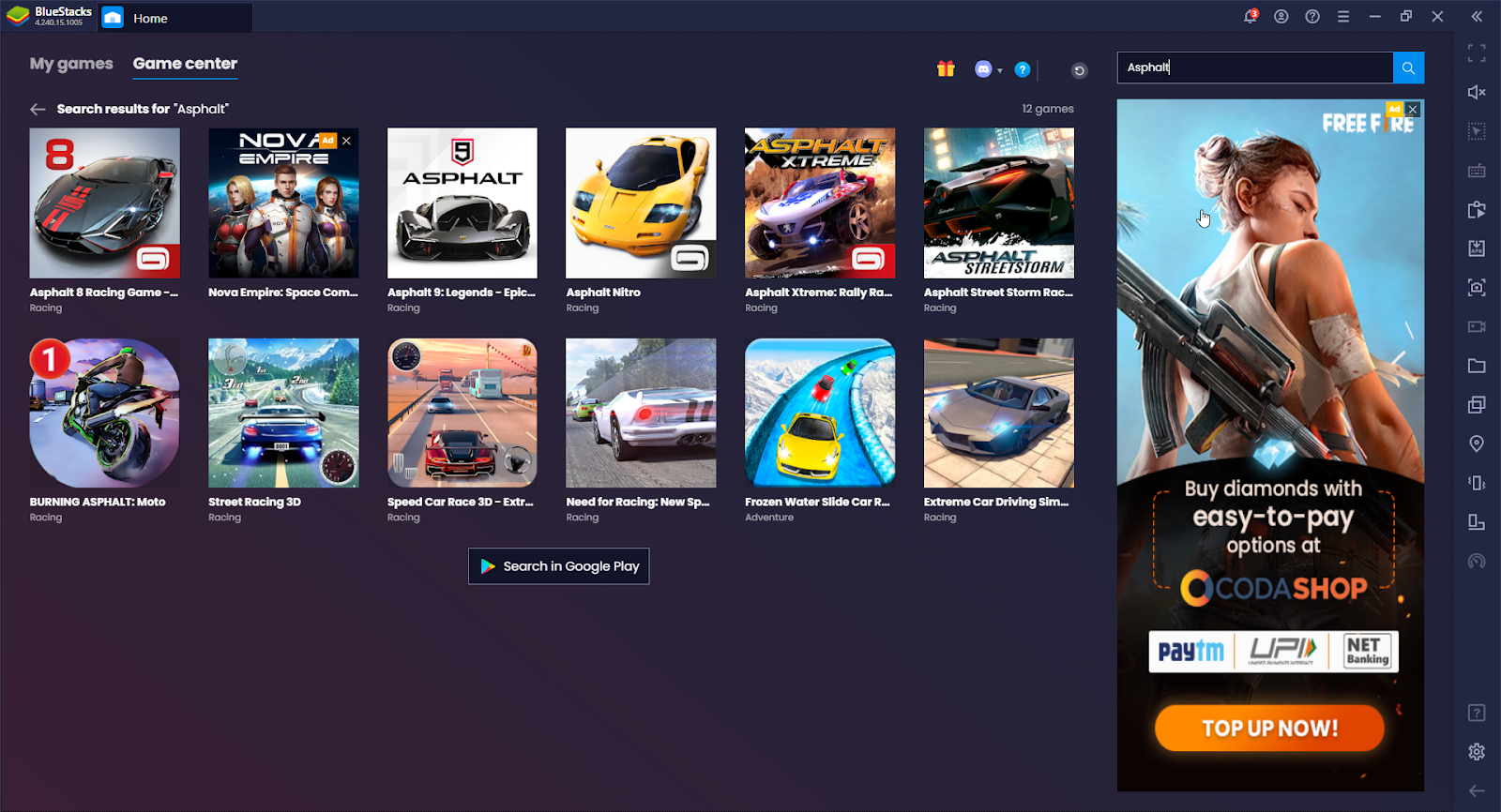Close the Free Fire advertisement

click(1413, 110)
